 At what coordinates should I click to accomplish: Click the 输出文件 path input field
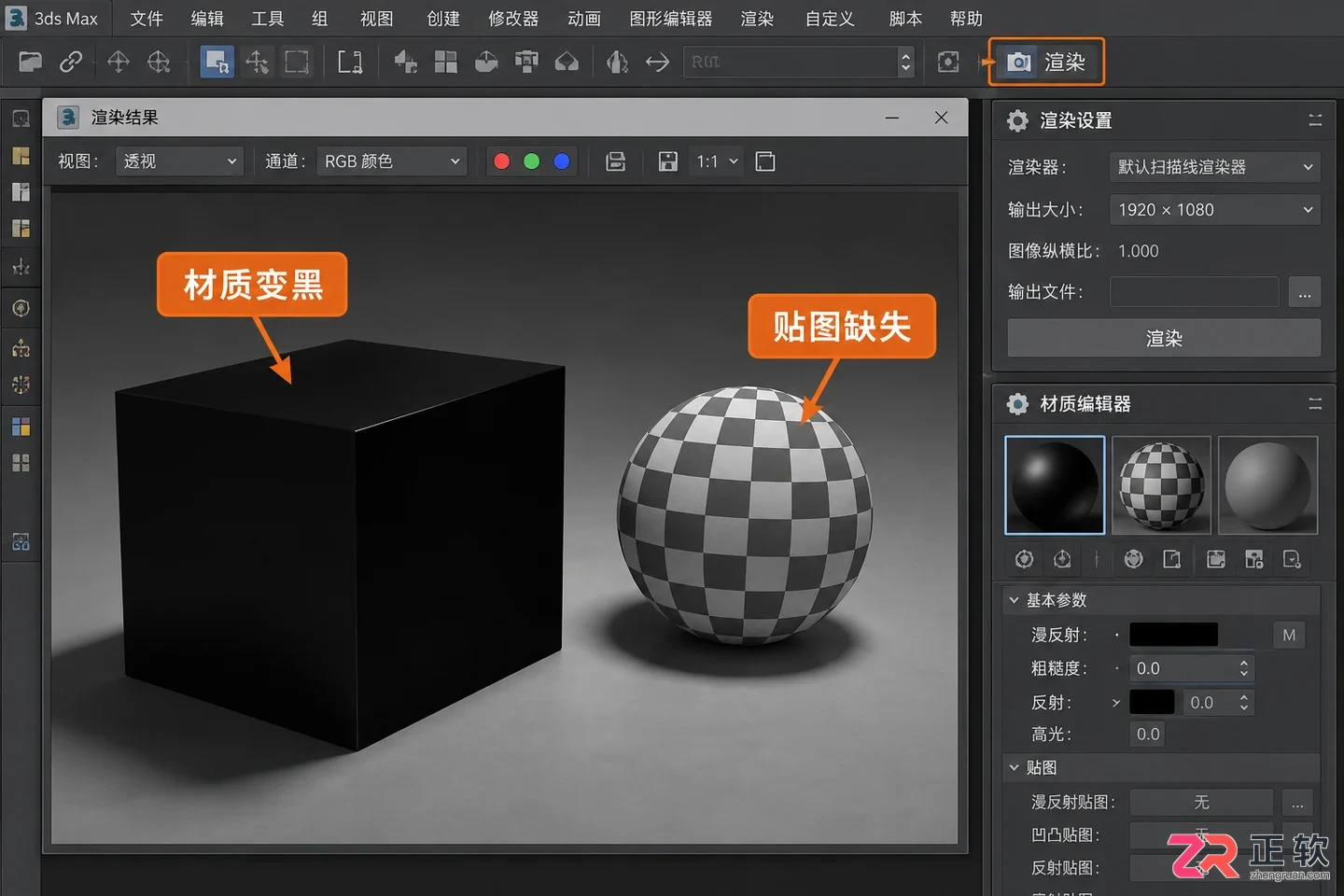point(1194,292)
